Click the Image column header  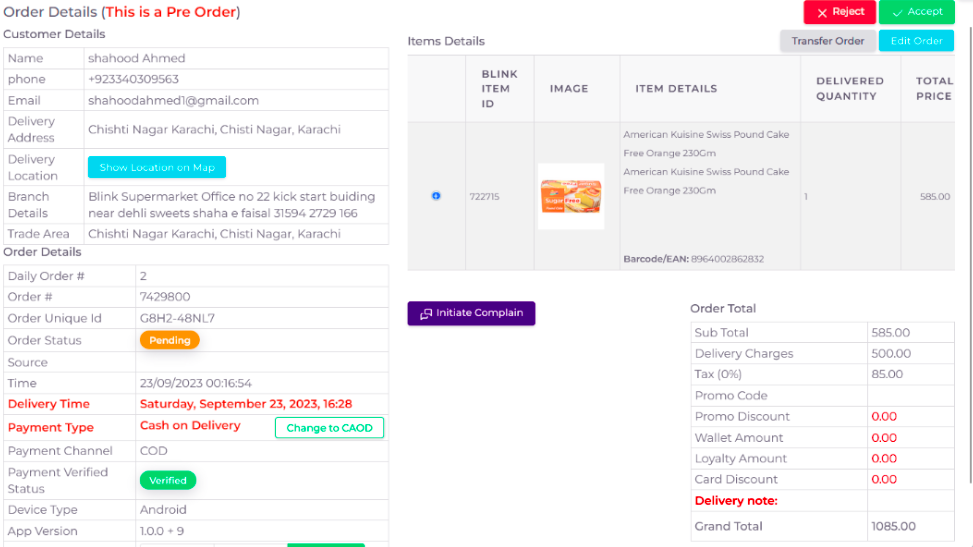[x=569, y=88]
